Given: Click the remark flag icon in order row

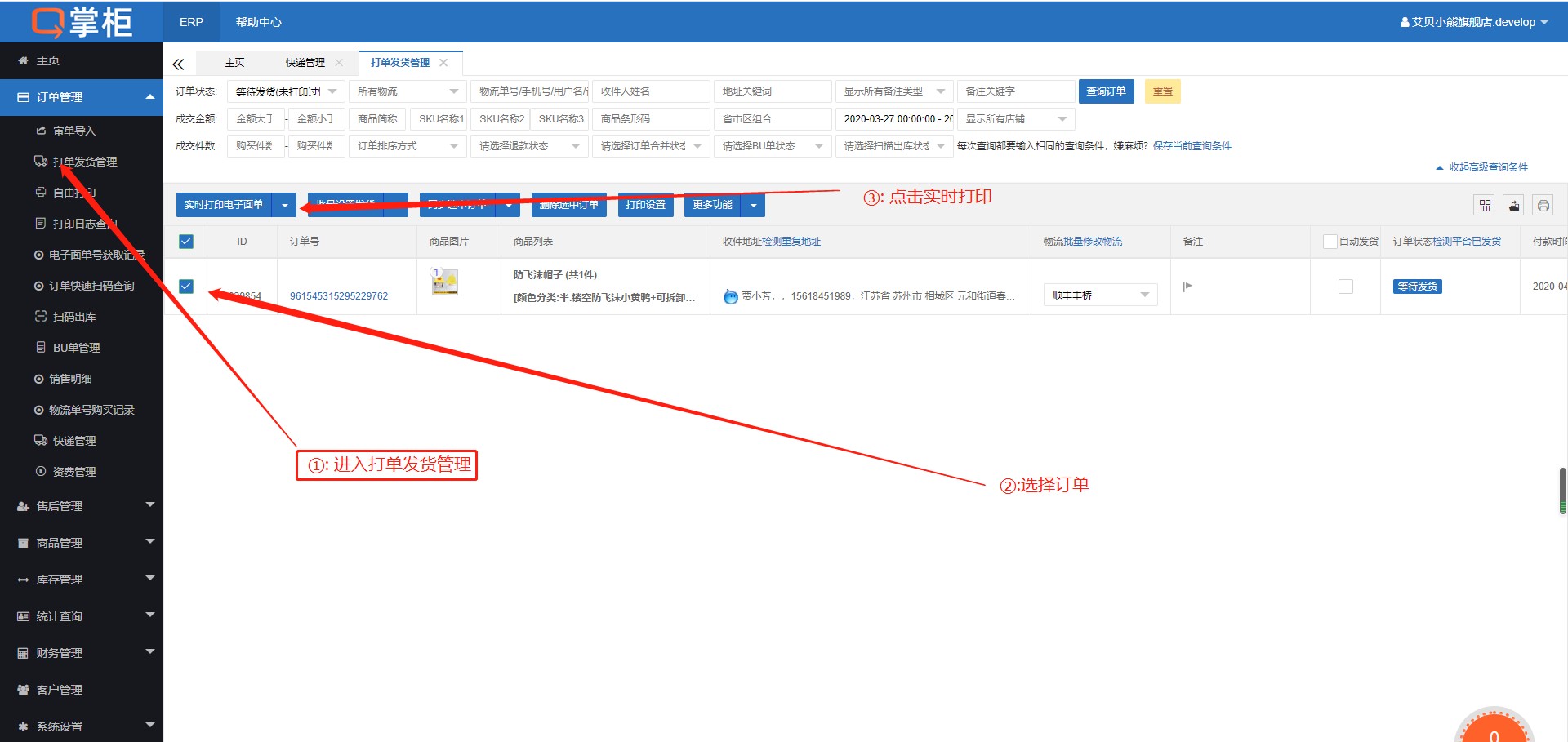Looking at the screenshot, I should 1187,287.
